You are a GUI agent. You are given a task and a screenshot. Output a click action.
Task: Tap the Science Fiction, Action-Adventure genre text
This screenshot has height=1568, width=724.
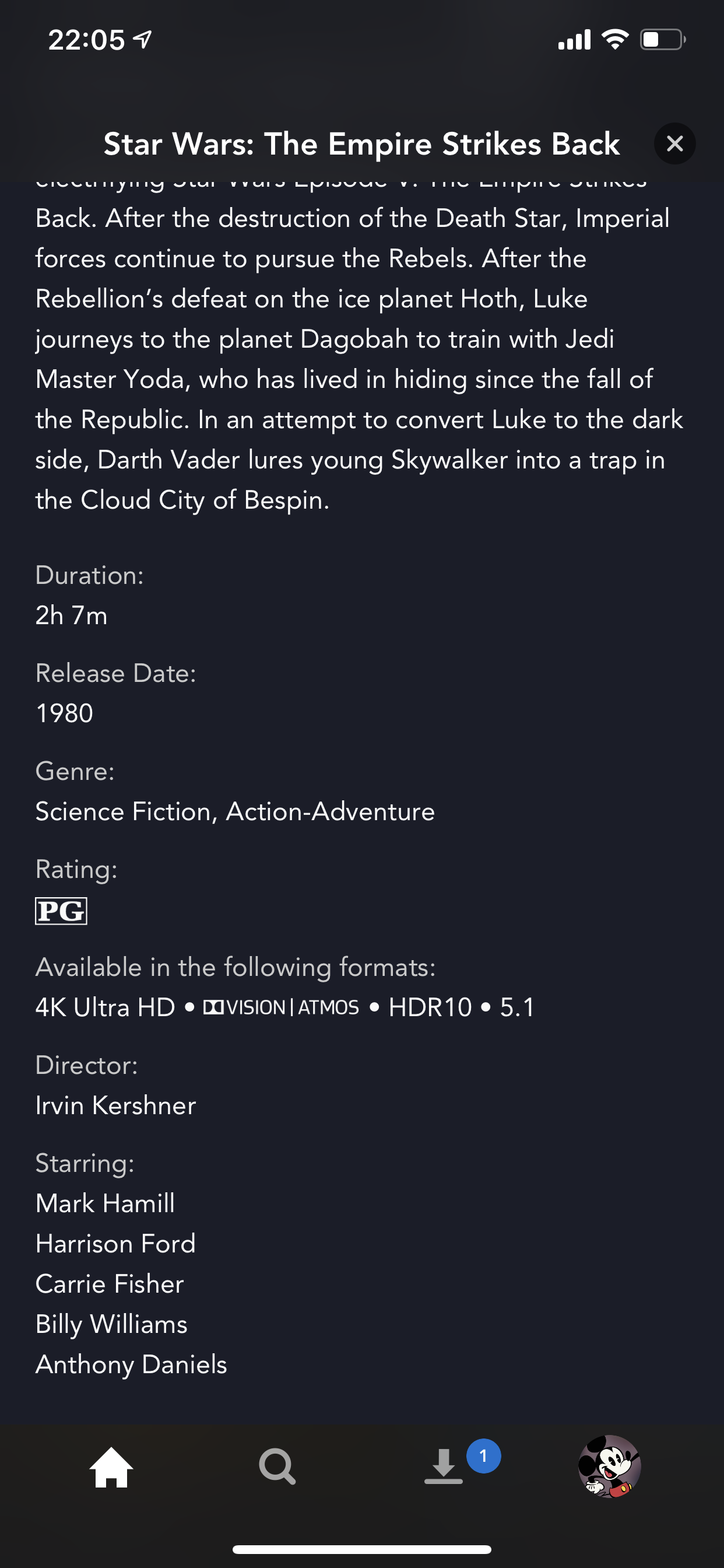[235, 811]
